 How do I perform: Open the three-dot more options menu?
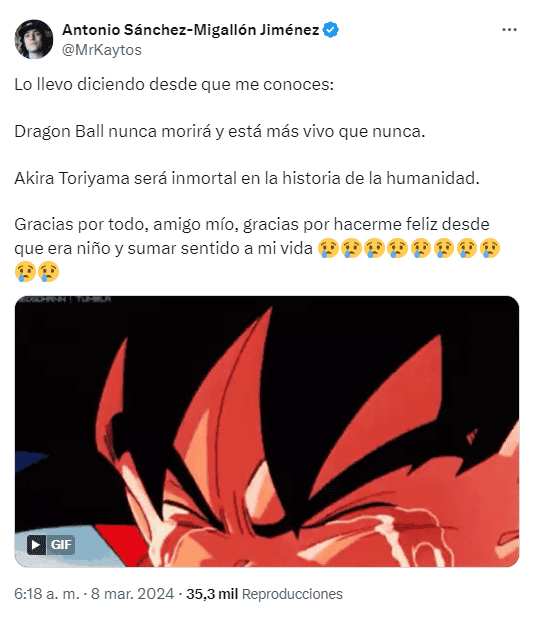tap(509, 30)
